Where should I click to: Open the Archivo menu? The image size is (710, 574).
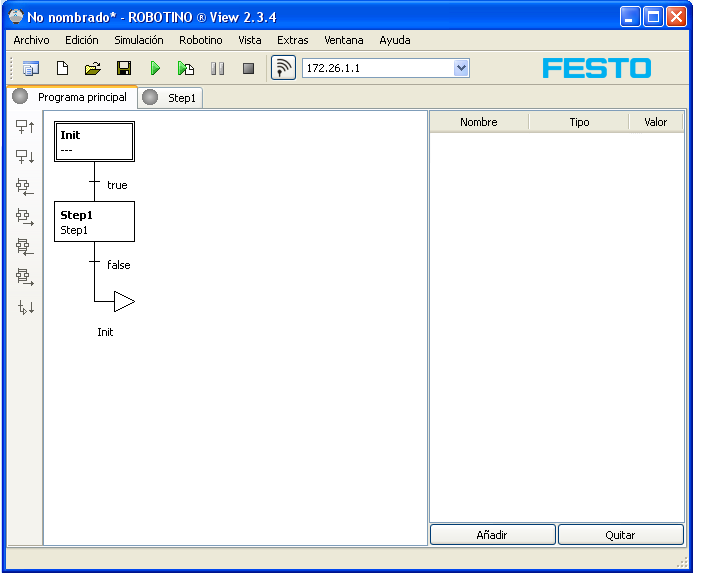(31, 40)
